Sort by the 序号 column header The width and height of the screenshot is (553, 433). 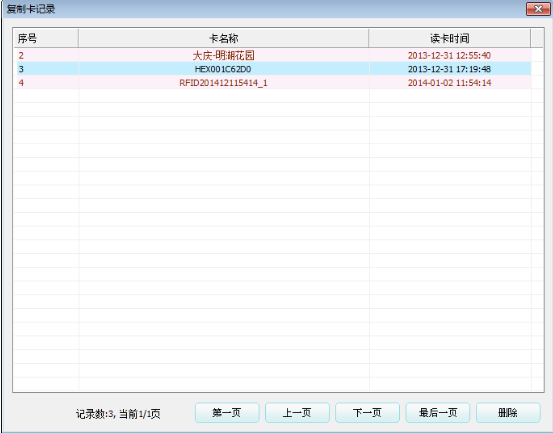[46, 38]
